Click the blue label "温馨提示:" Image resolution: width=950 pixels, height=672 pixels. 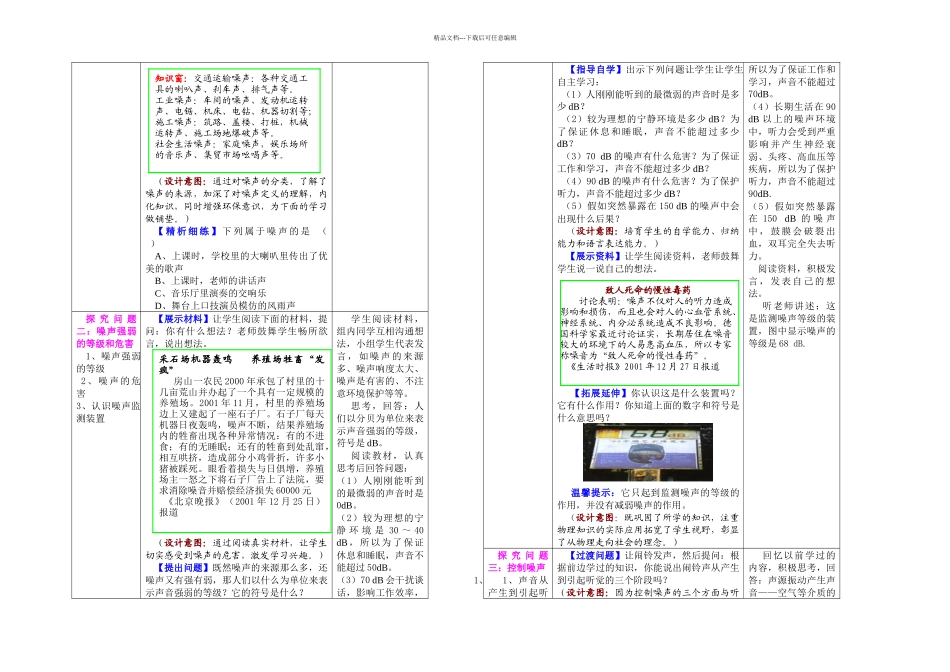click(593, 493)
